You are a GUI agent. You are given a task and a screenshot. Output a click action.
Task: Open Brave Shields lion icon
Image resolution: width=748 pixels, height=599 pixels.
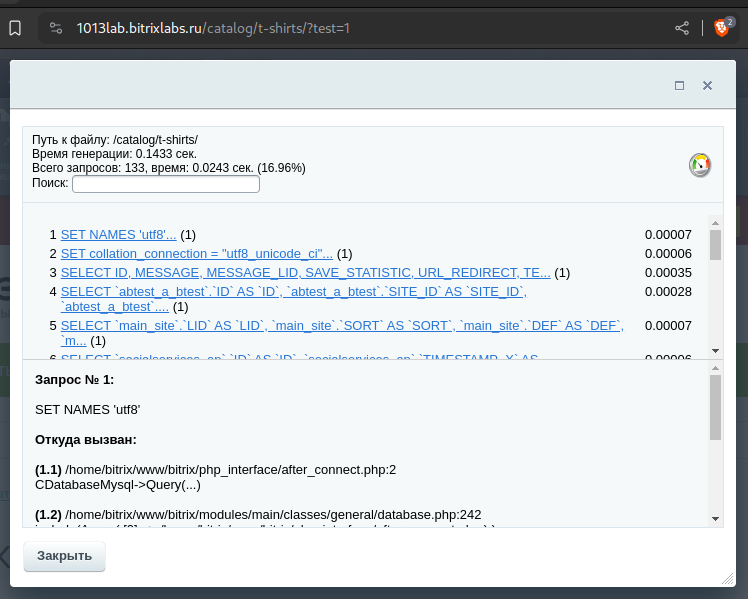(722, 28)
